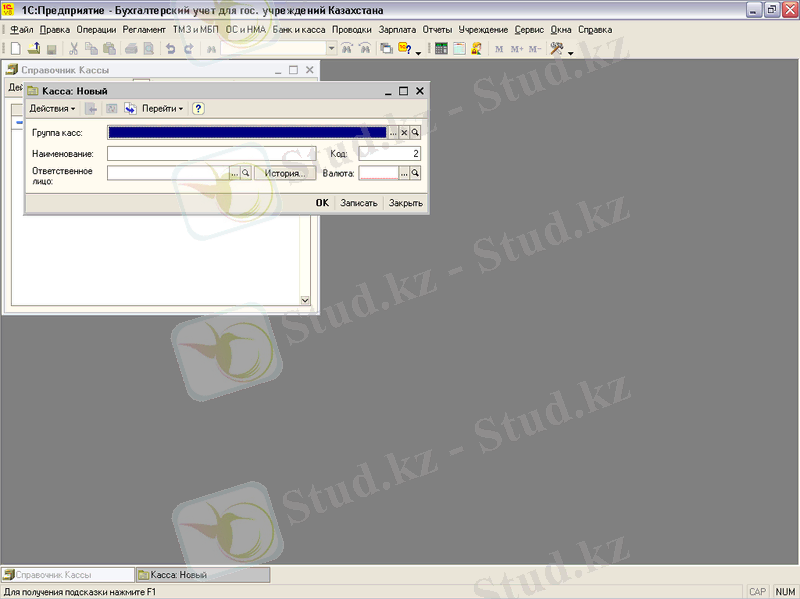Click the Ответственное лицо input field

coord(168,173)
